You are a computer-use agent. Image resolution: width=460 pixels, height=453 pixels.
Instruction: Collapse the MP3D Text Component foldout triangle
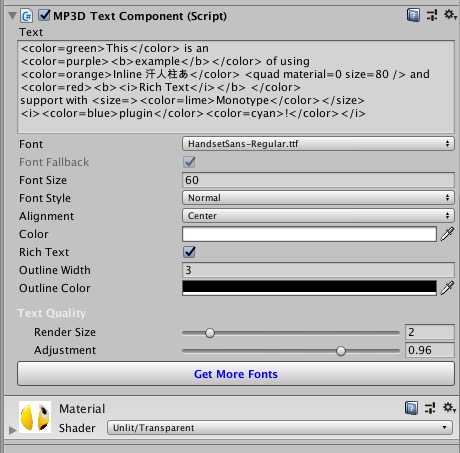click(x=12, y=16)
